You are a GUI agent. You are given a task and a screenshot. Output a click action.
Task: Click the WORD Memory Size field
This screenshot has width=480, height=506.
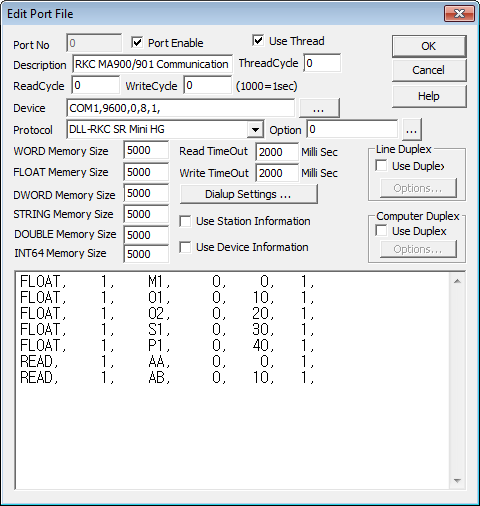pos(146,150)
